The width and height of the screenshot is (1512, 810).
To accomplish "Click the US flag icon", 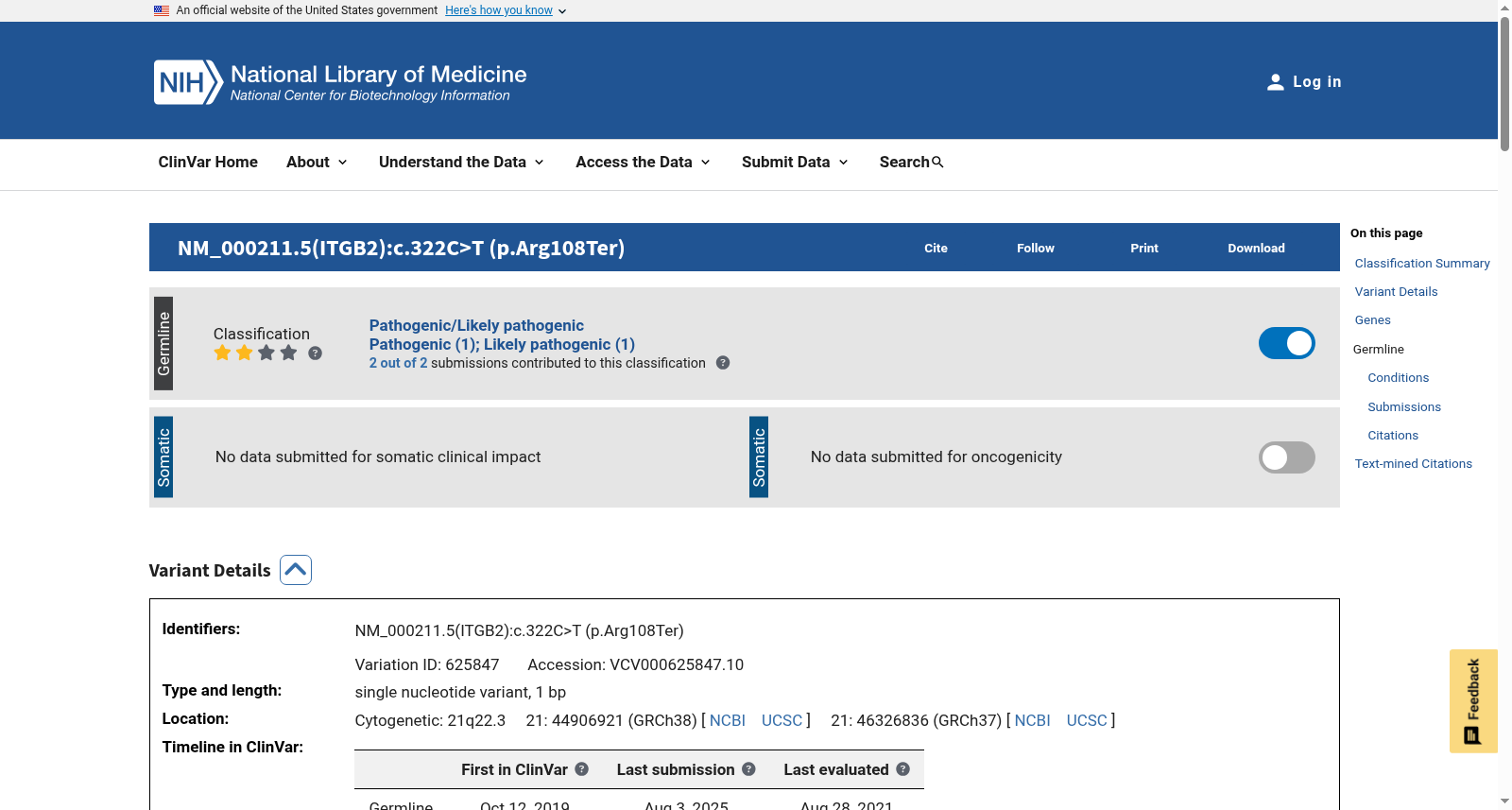I will point(162,10).
